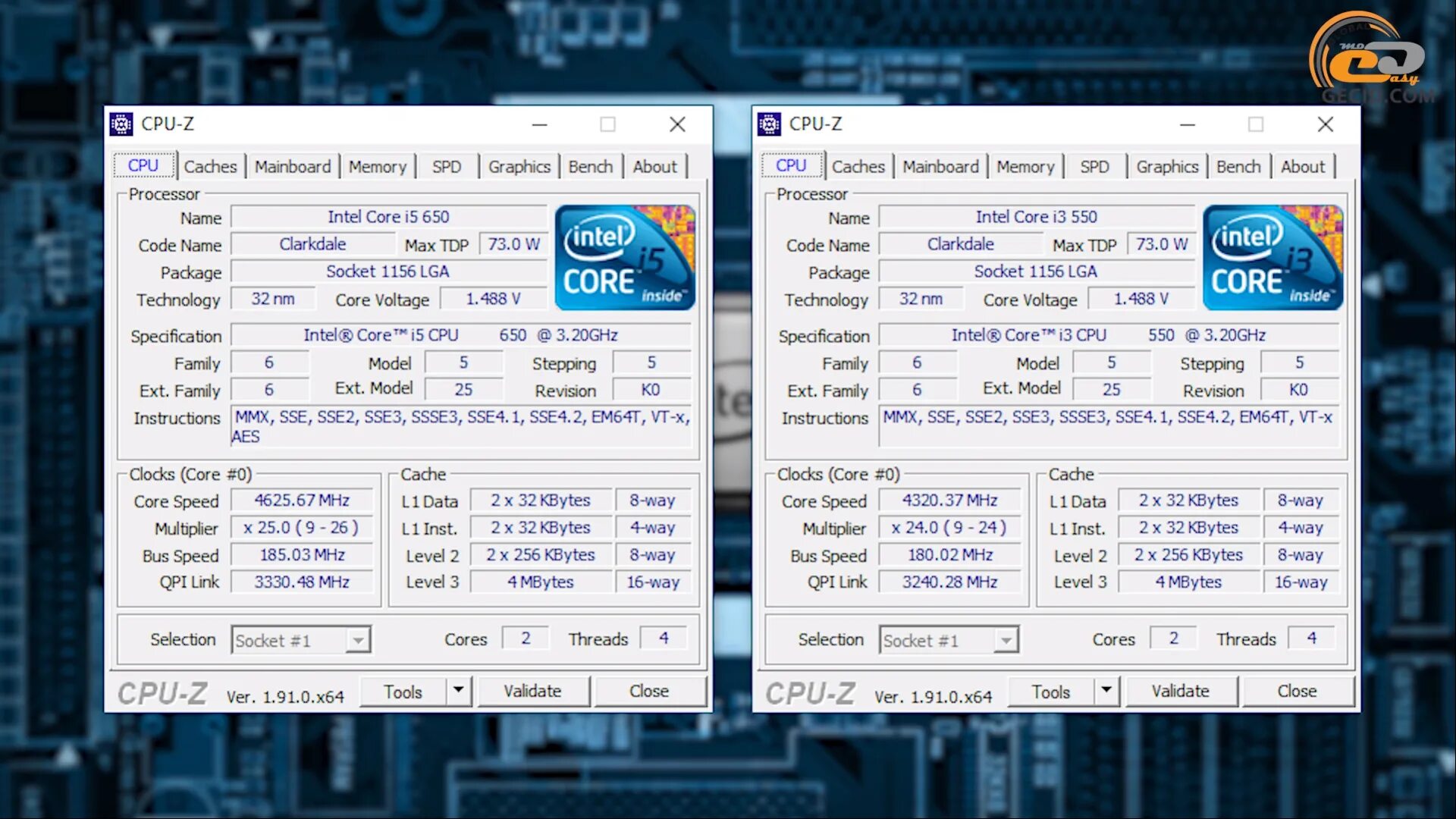Viewport: 1456px width, 819px height.
Task: Expand Tools dropdown arrow in right window
Action: tap(1106, 691)
